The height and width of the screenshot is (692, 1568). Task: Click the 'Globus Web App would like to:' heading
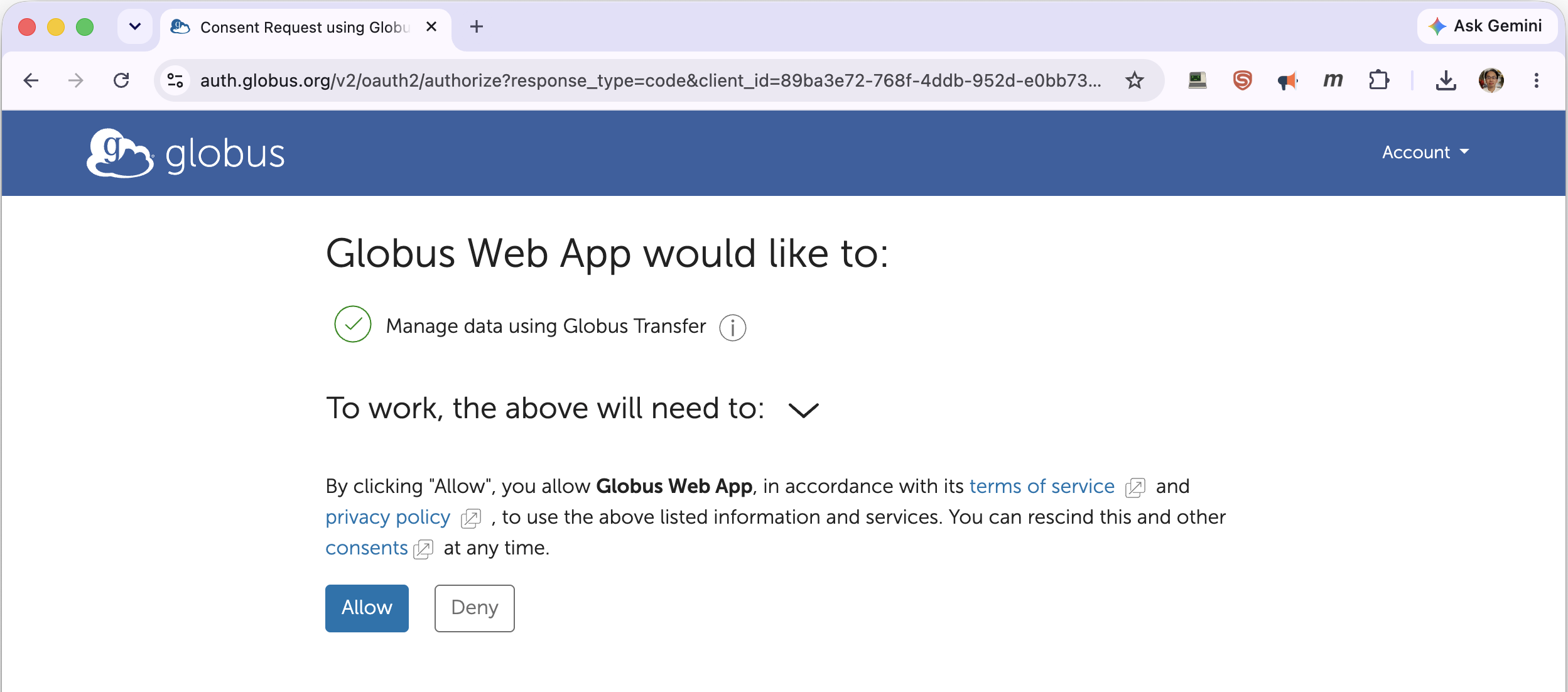coord(607,254)
